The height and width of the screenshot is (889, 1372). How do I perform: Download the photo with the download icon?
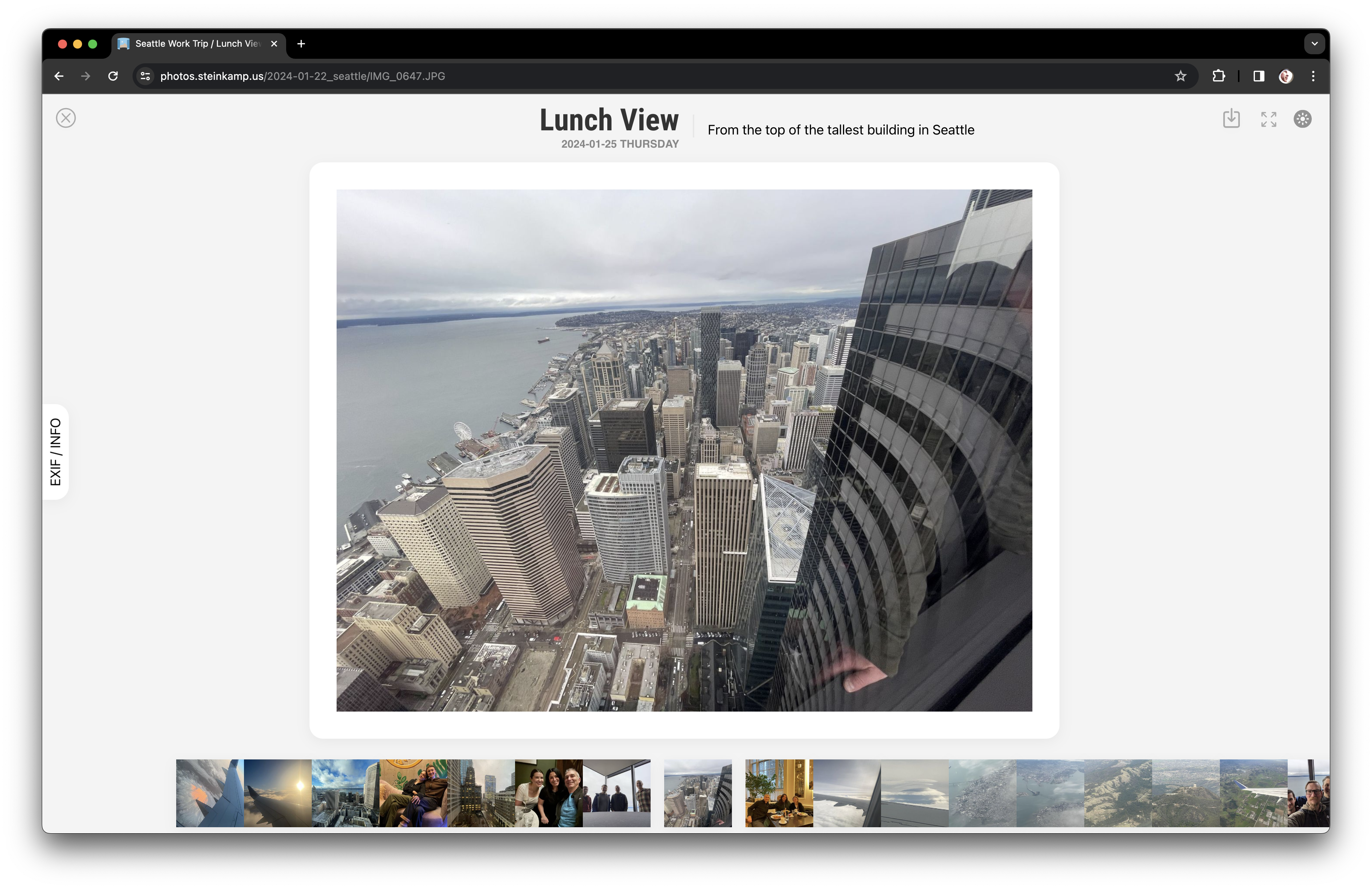[1231, 118]
